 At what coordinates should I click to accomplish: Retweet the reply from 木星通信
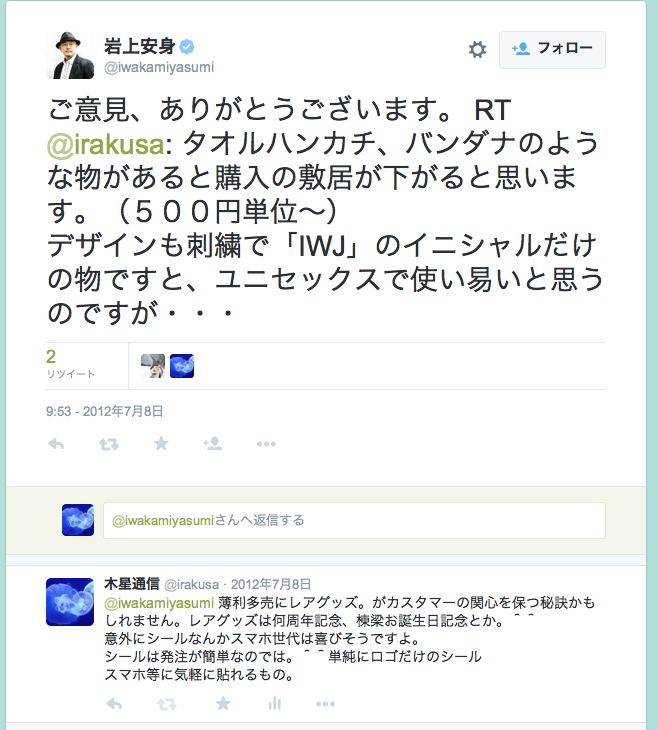pos(167,704)
